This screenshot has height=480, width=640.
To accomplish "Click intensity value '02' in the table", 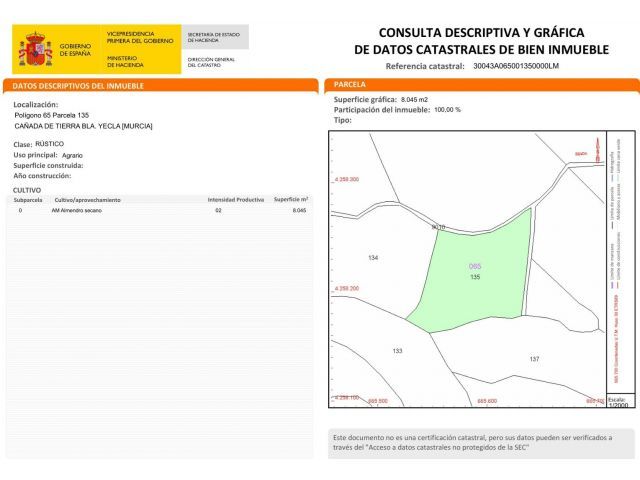I will (x=218, y=210).
